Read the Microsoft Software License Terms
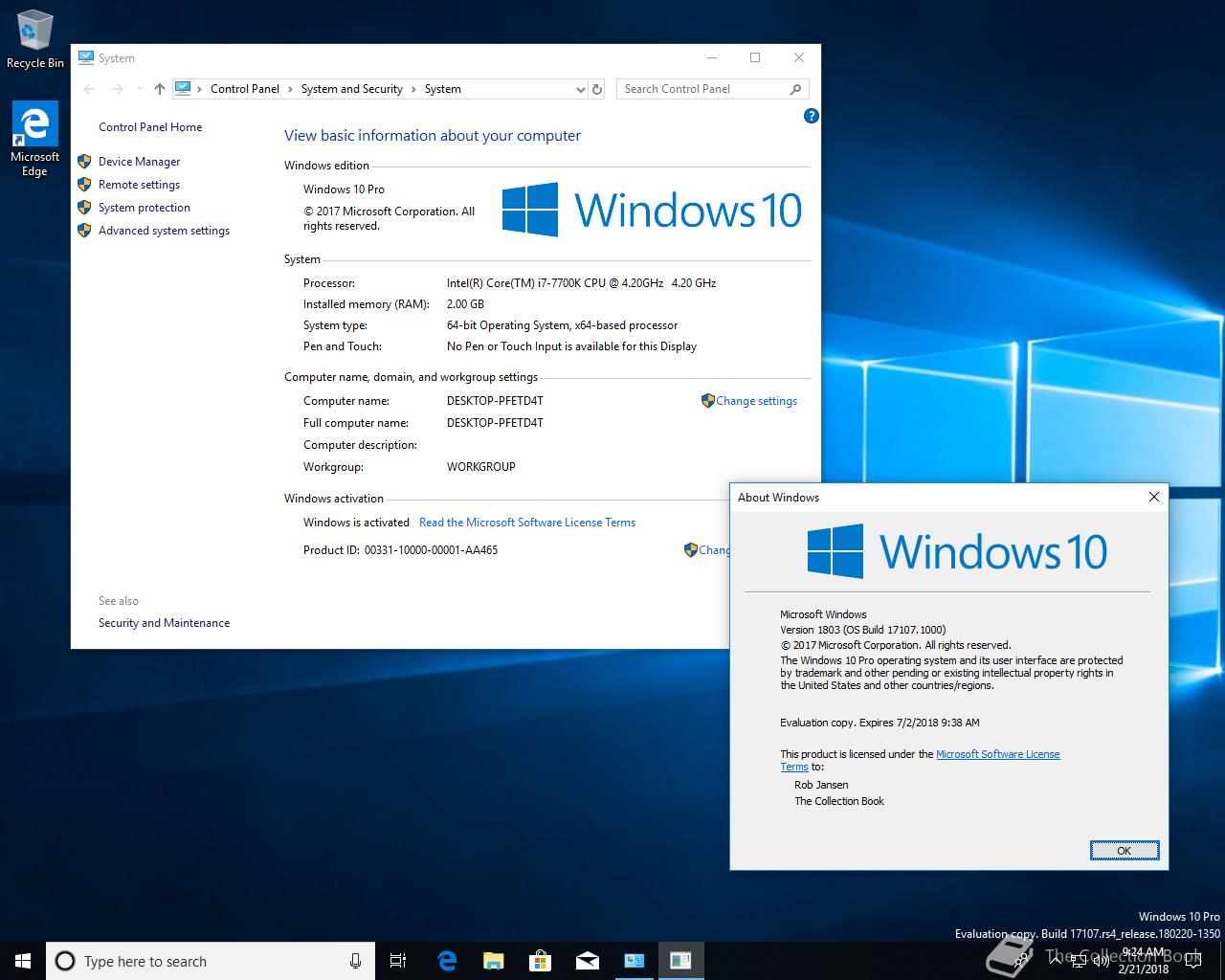The height and width of the screenshot is (980, 1225). click(x=527, y=523)
